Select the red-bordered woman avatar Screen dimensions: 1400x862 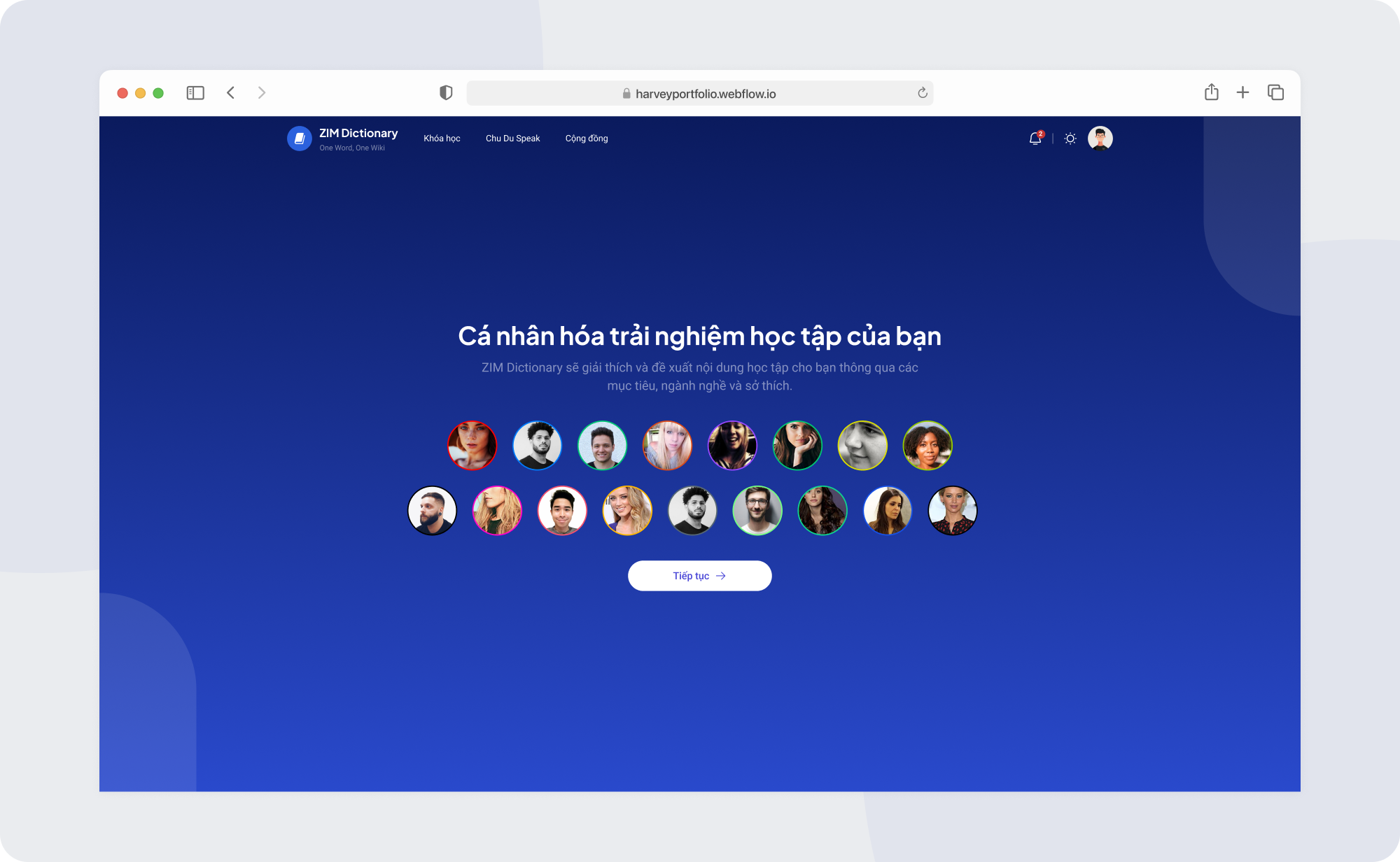[472, 446]
